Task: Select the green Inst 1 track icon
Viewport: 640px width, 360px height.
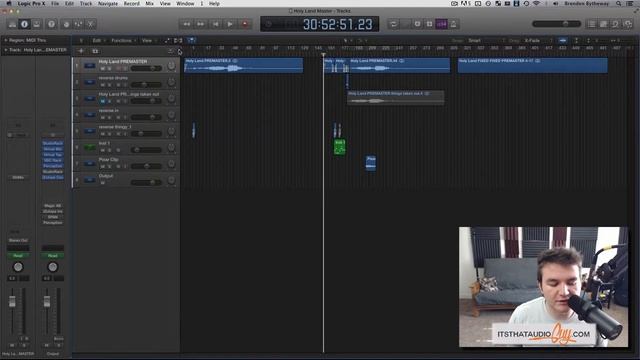Action: pos(89,147)
